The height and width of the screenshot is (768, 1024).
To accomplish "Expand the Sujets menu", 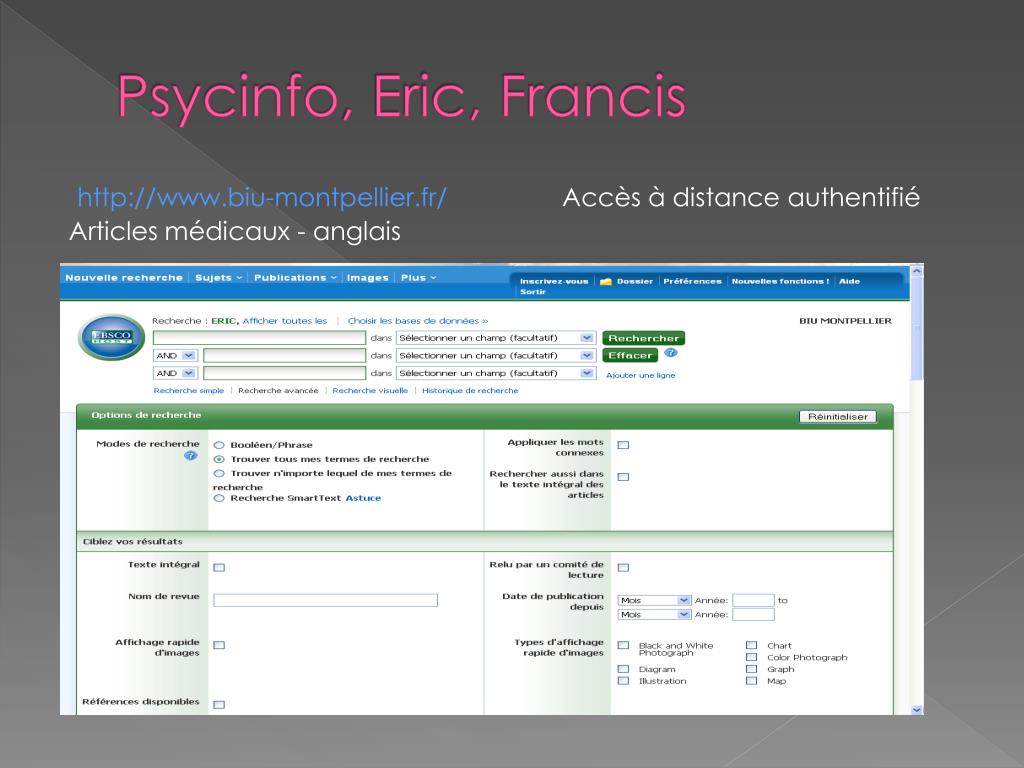I will 219,278.
